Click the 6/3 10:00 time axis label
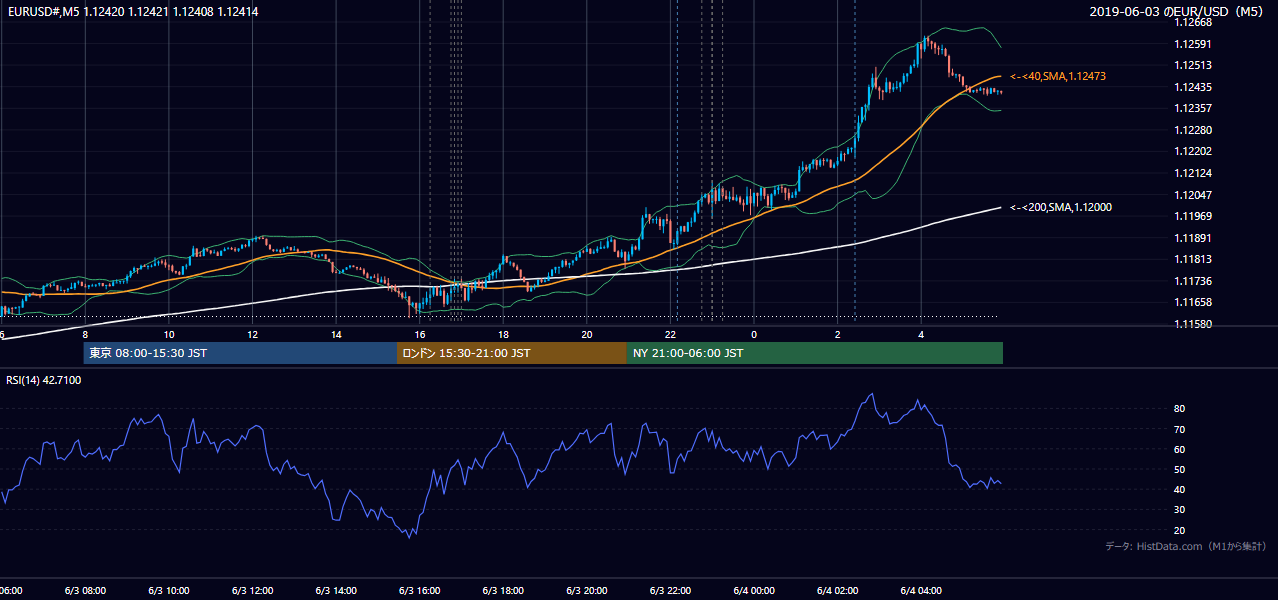Viewport: 1278px width, 600px height. point(168,590)
